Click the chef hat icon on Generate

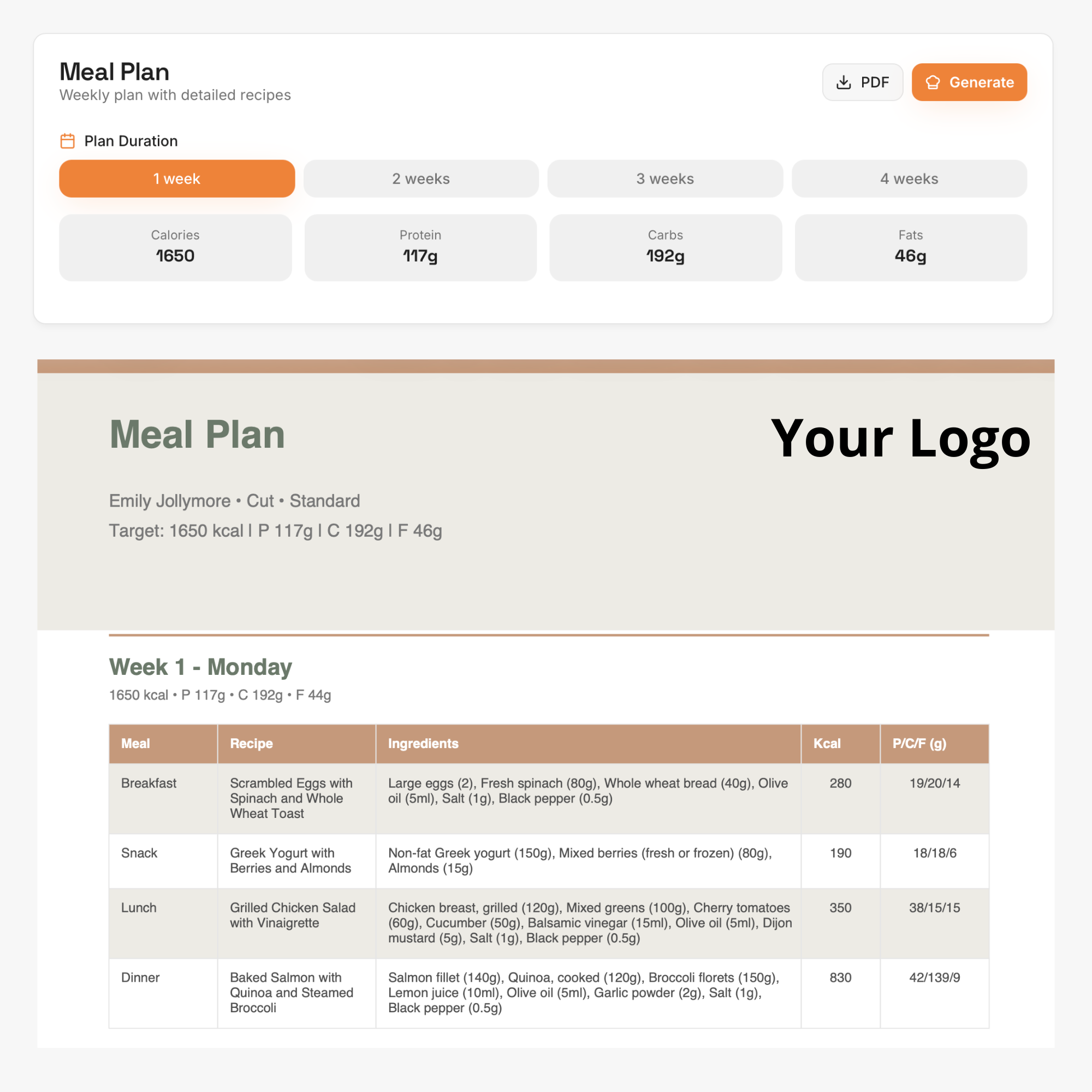(933, 82)
